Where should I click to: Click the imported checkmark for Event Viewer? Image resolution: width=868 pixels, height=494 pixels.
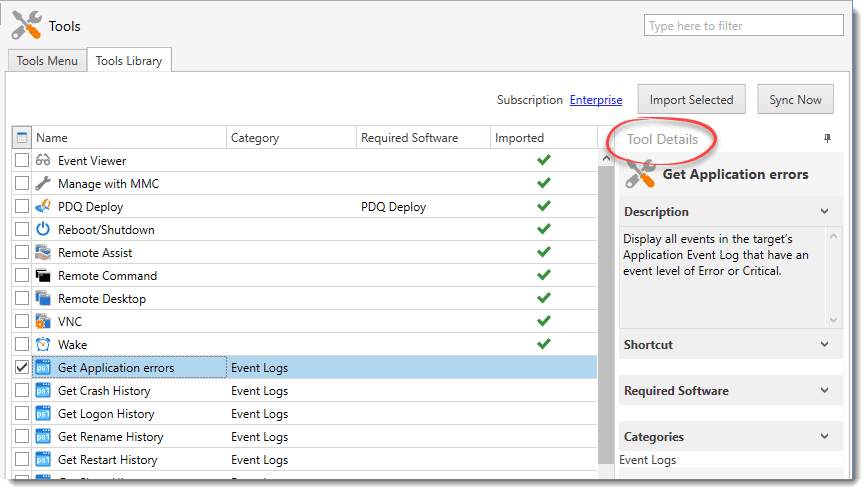[544, 160]
